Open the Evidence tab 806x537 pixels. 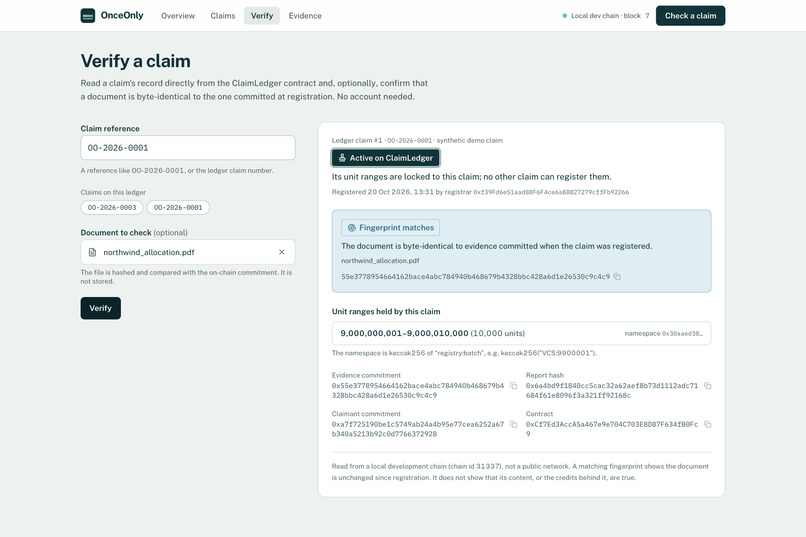305,16
